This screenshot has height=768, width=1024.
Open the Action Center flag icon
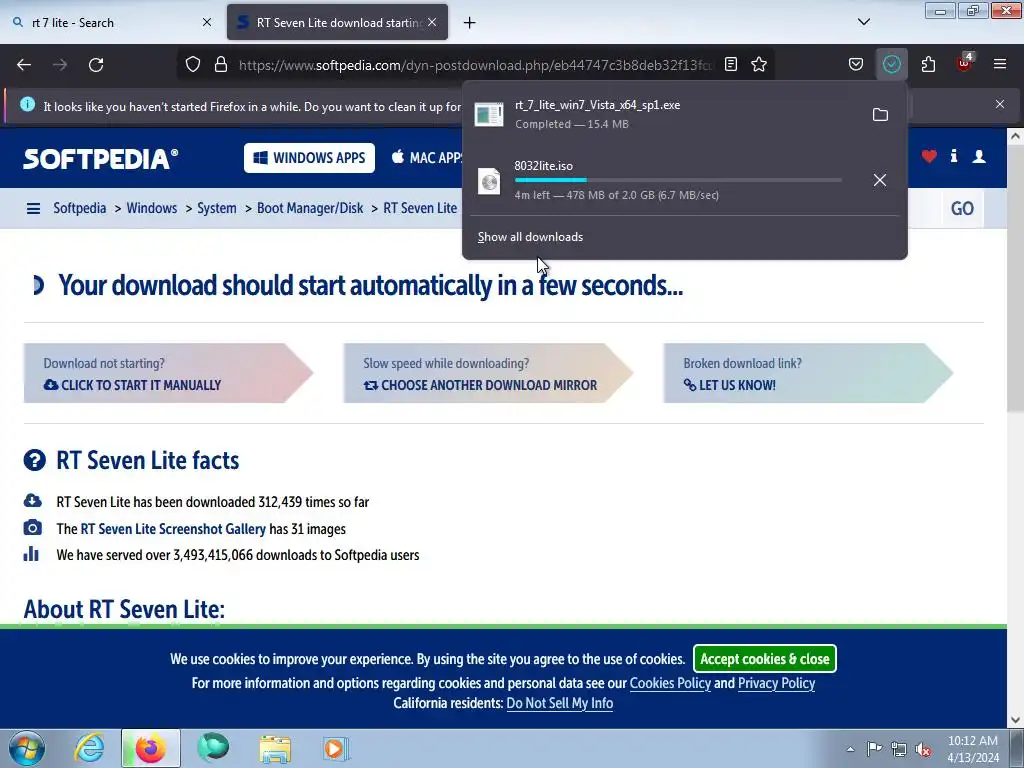[x=874, y=749]
